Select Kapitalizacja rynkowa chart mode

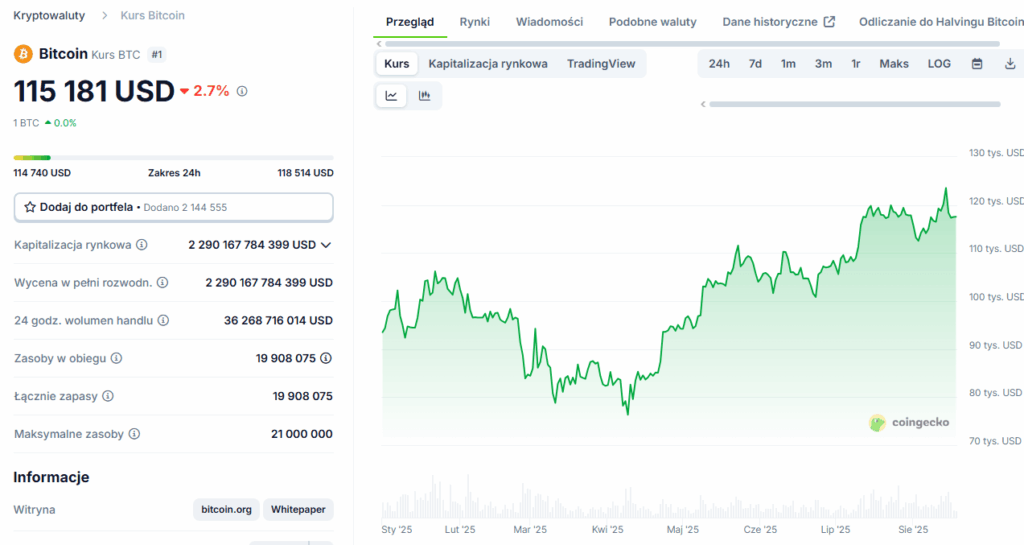(x=488, y=64)
